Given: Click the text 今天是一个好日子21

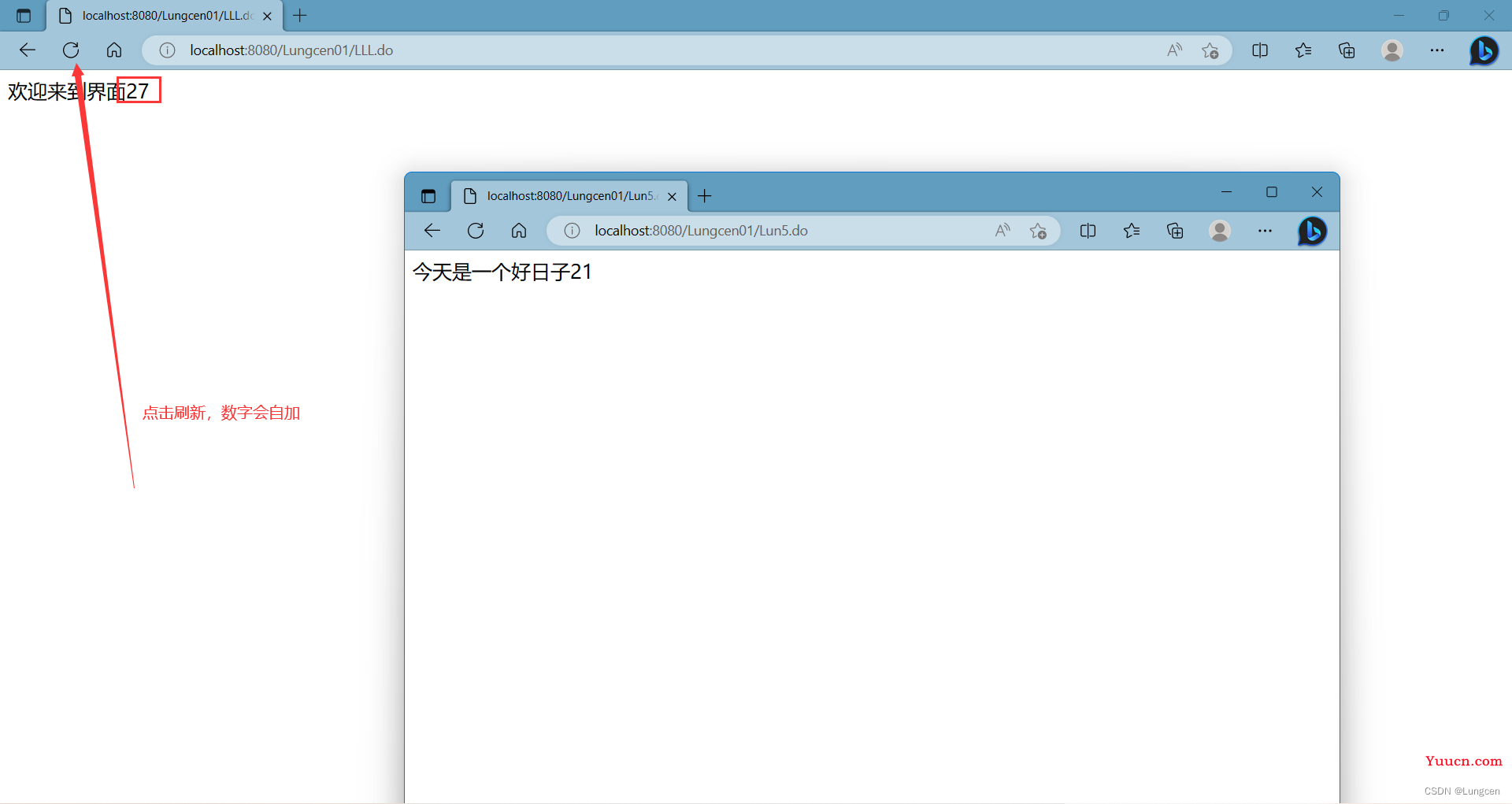Looking at the screenshot, I should click(x=502, y=272).
